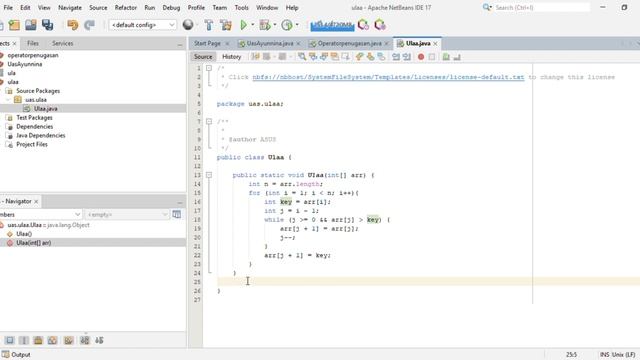Open the Run Project dropdown arrow
This screenshot has width=640, height=360.
pos(253,25)
